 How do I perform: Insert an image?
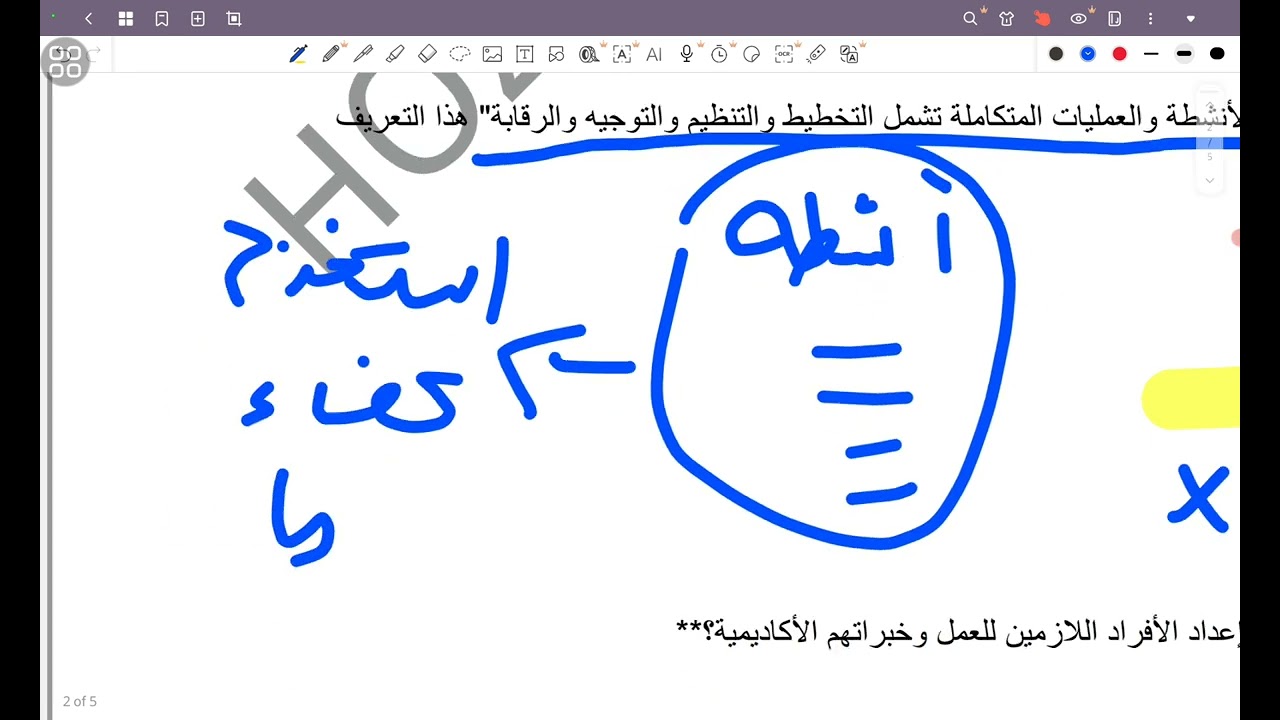[492, 54]
